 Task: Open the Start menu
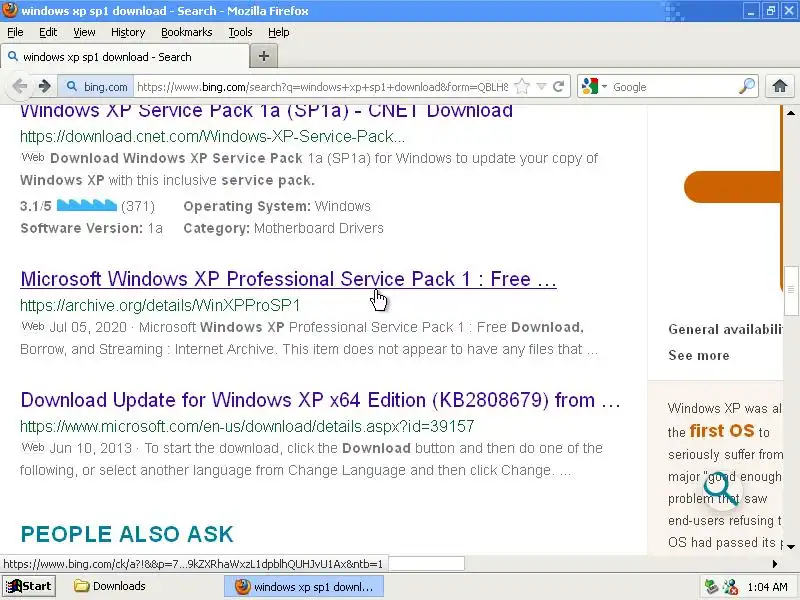click(29, 586)
